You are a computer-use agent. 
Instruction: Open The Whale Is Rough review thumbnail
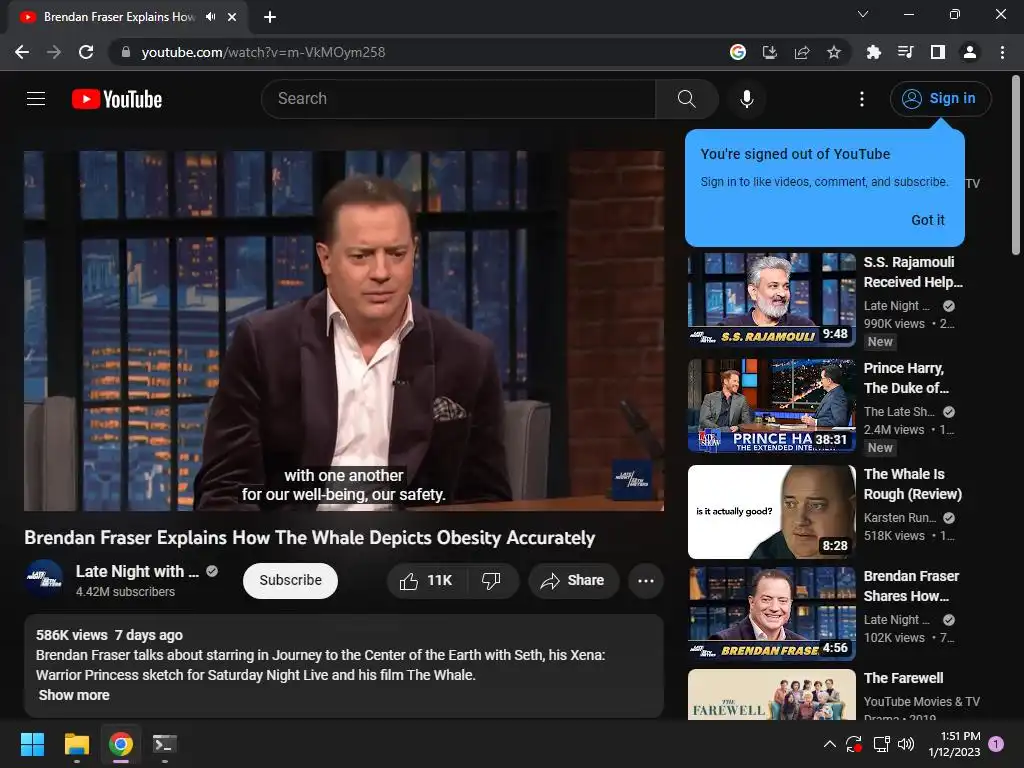pos(771,512)
